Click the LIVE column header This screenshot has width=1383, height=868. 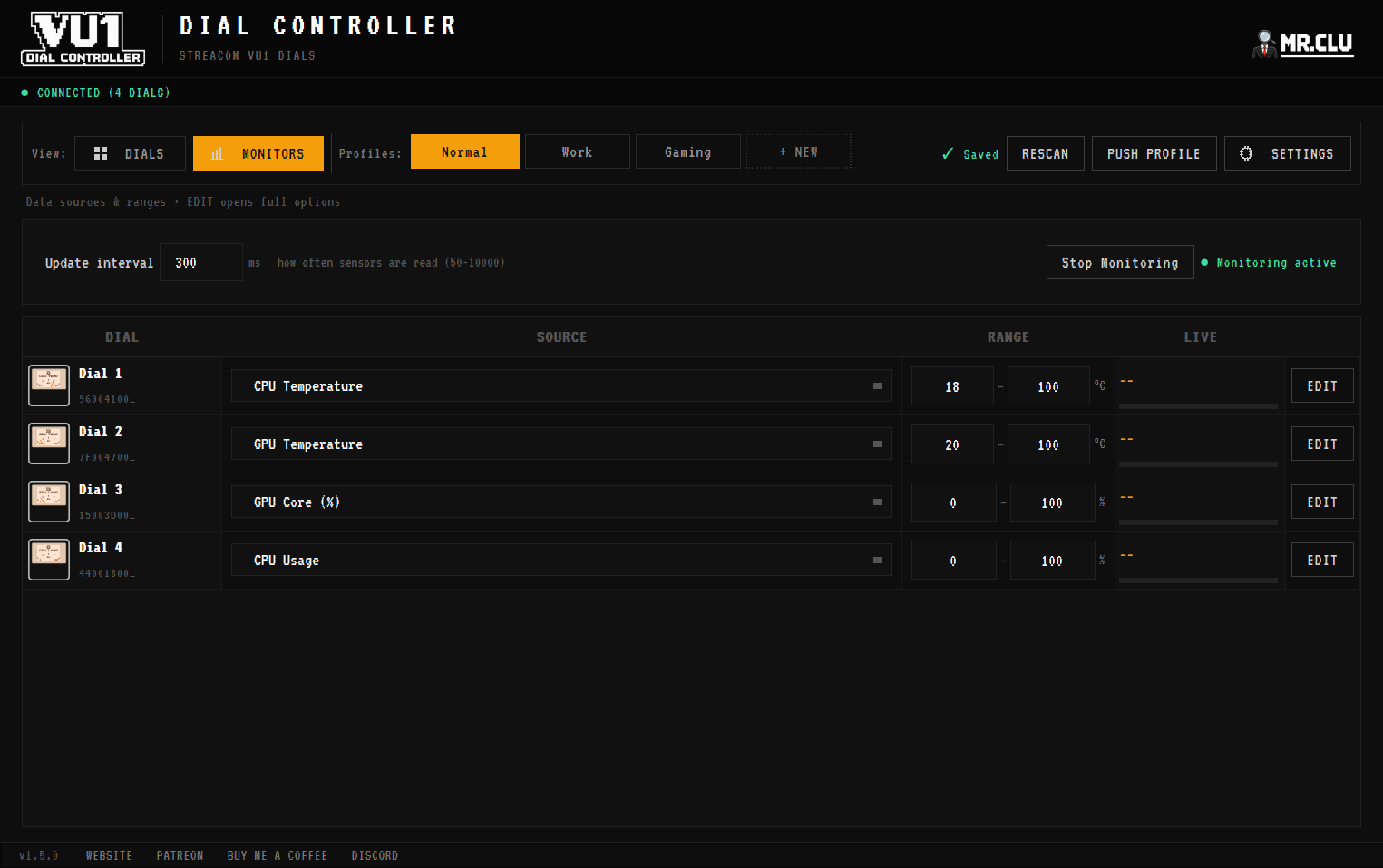point(1200,336)
